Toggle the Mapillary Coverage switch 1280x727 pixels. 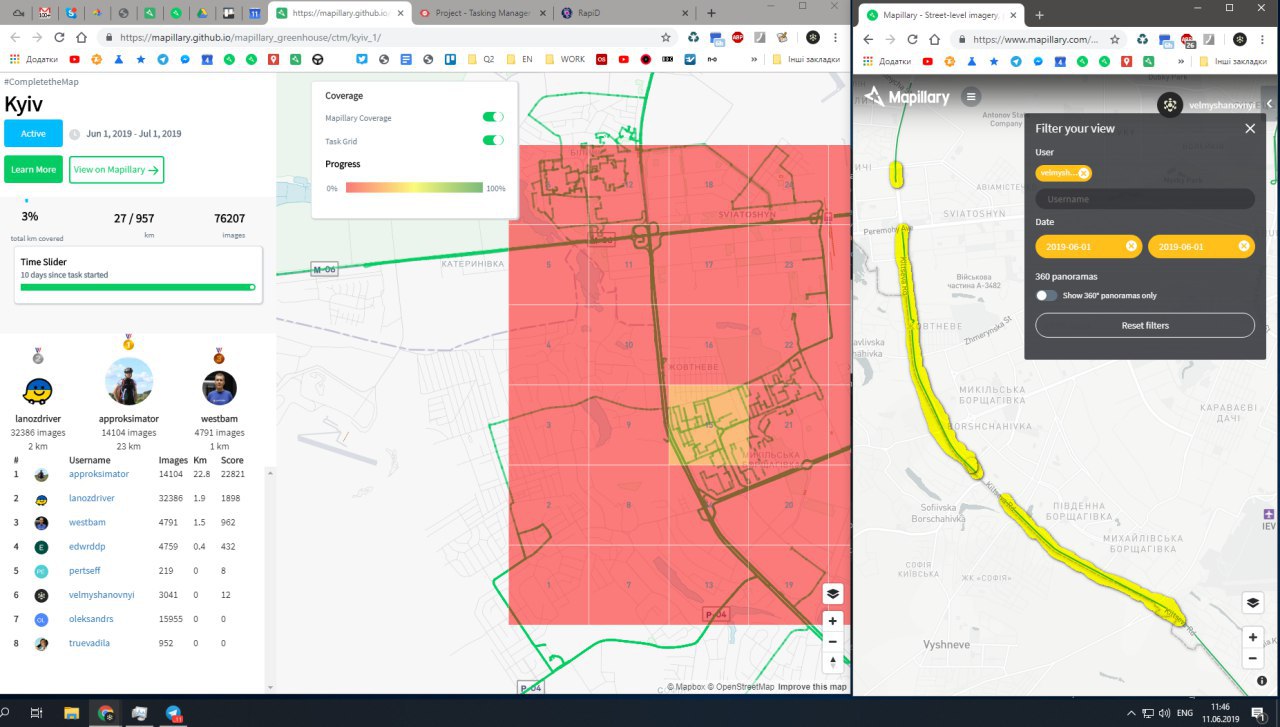click(493, 117)
